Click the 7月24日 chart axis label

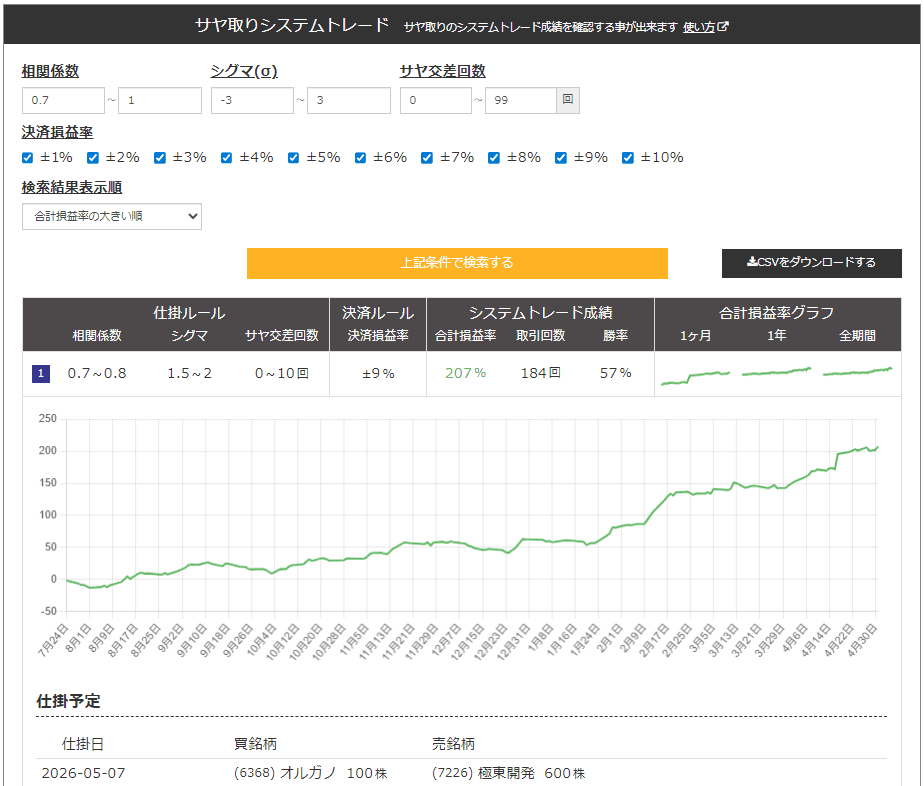click(53, 639)
